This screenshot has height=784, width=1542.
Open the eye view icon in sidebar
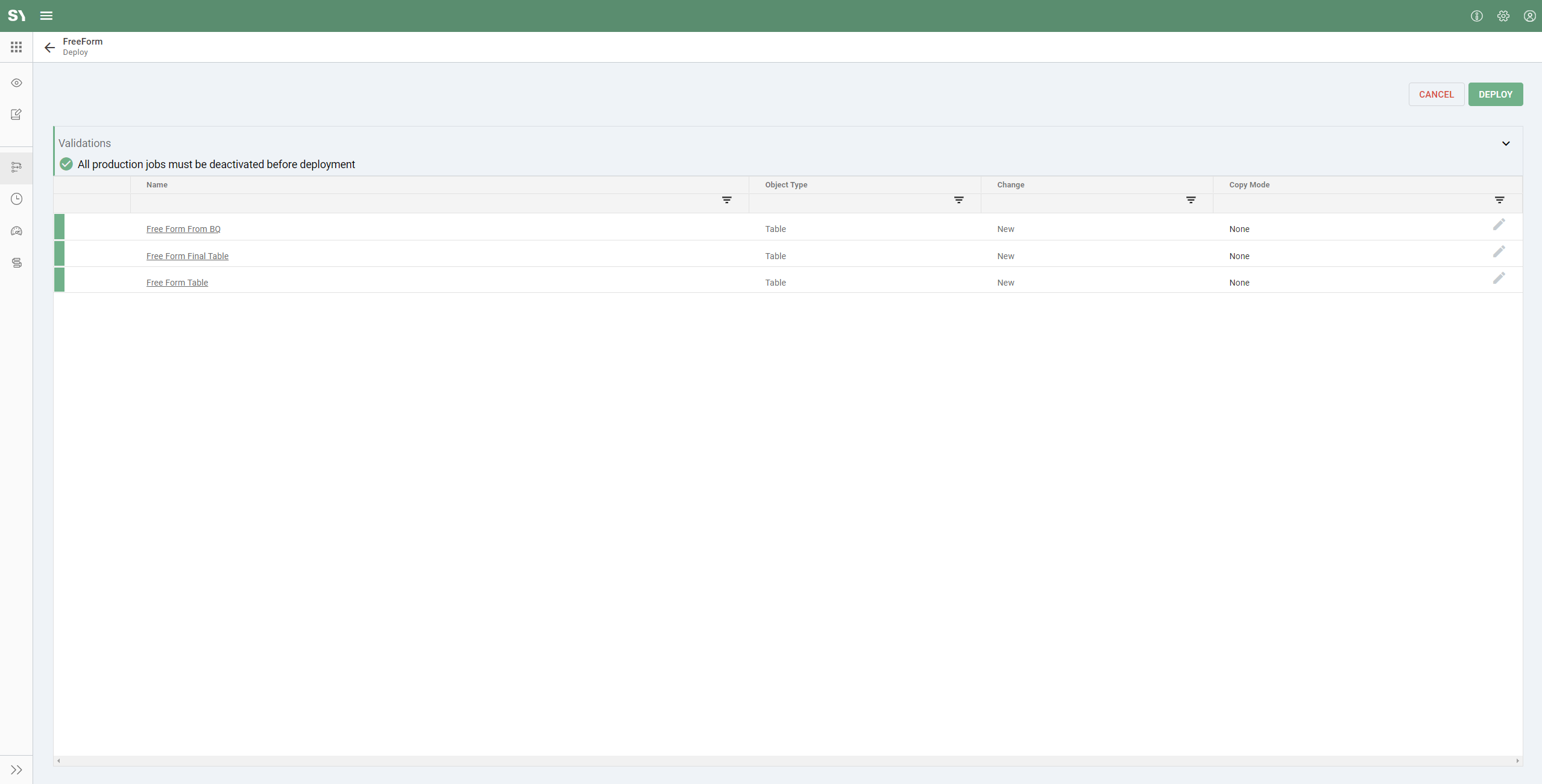coord(16,83)
